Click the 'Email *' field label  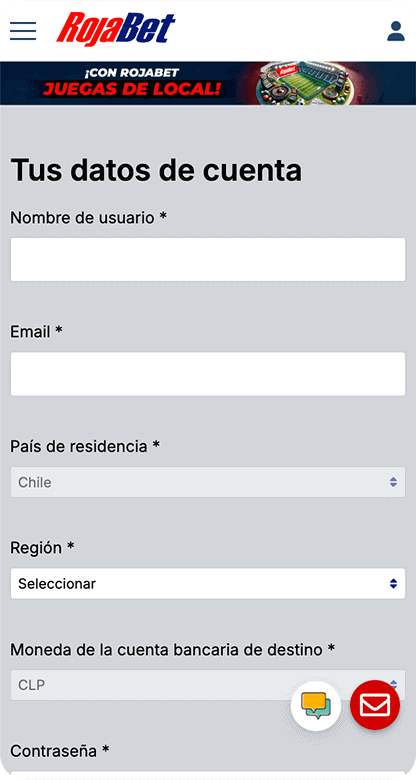pos(36,332)
